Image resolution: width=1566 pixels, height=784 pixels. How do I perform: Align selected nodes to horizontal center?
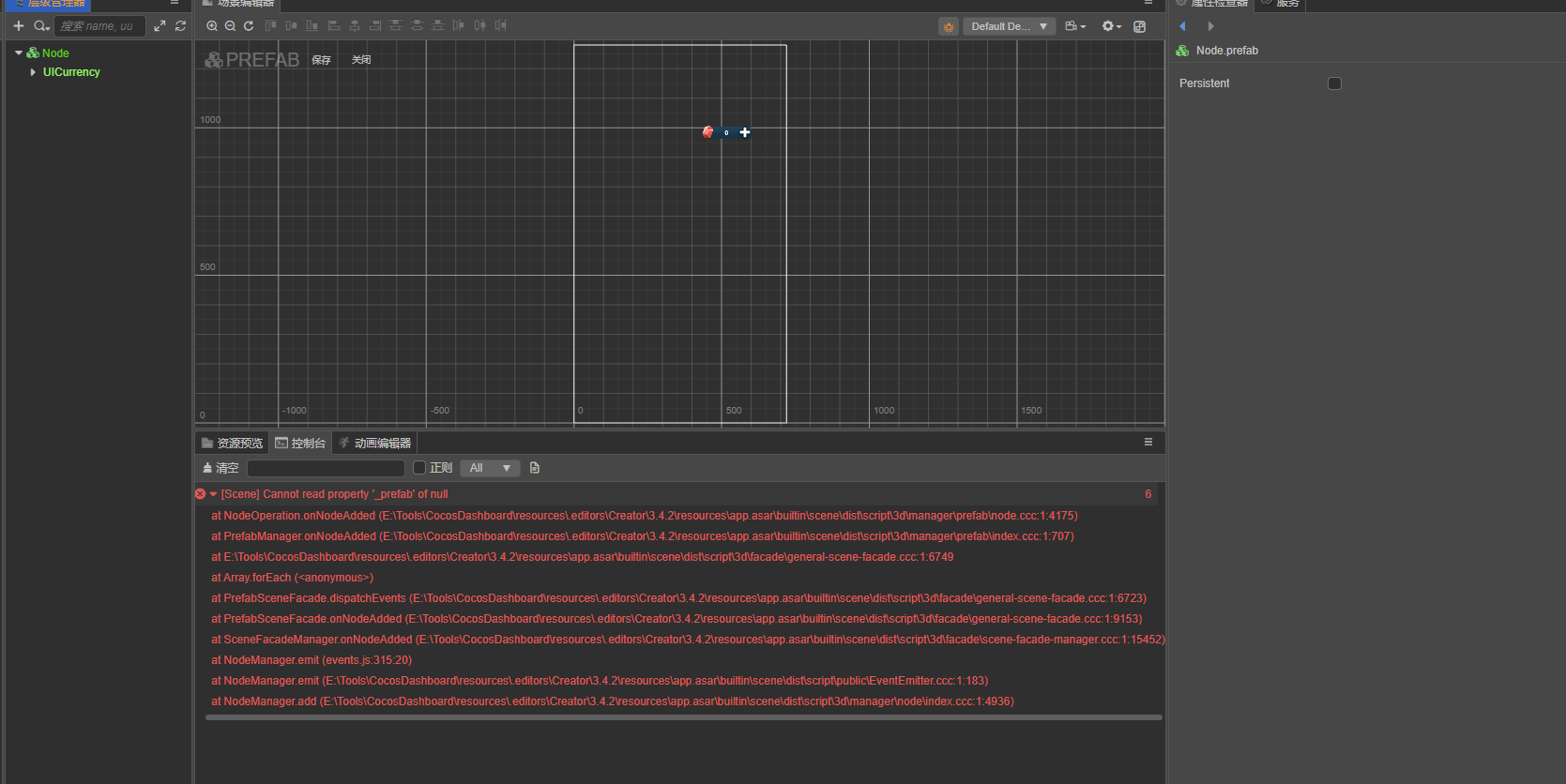354,25
